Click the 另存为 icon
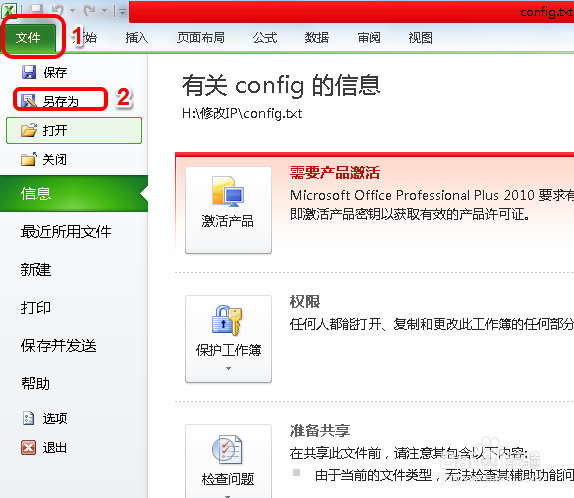Viewport: 574px width, 498px height. coord(29,101)
